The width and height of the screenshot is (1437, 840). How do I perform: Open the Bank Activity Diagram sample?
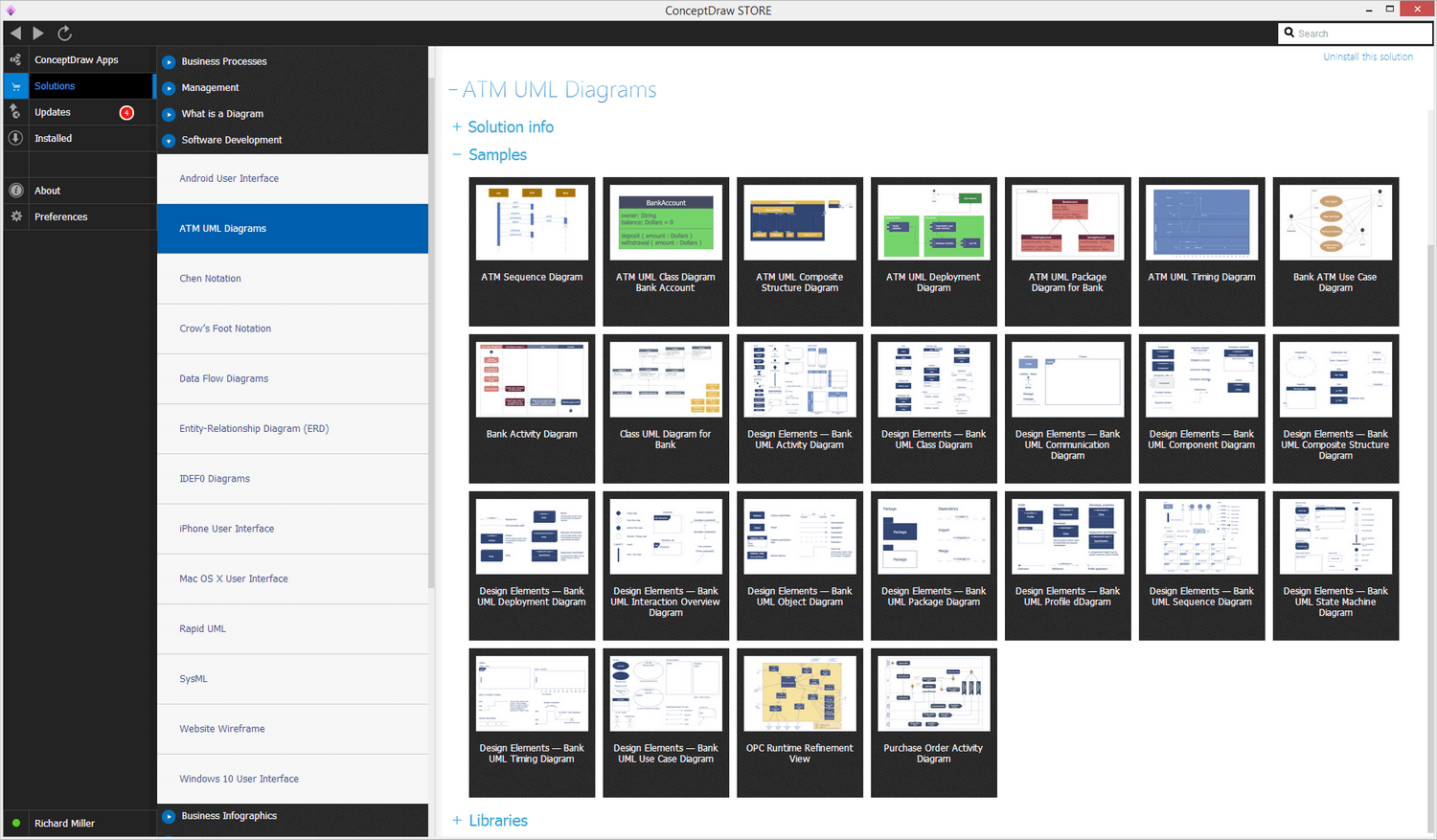coord(532,409)
